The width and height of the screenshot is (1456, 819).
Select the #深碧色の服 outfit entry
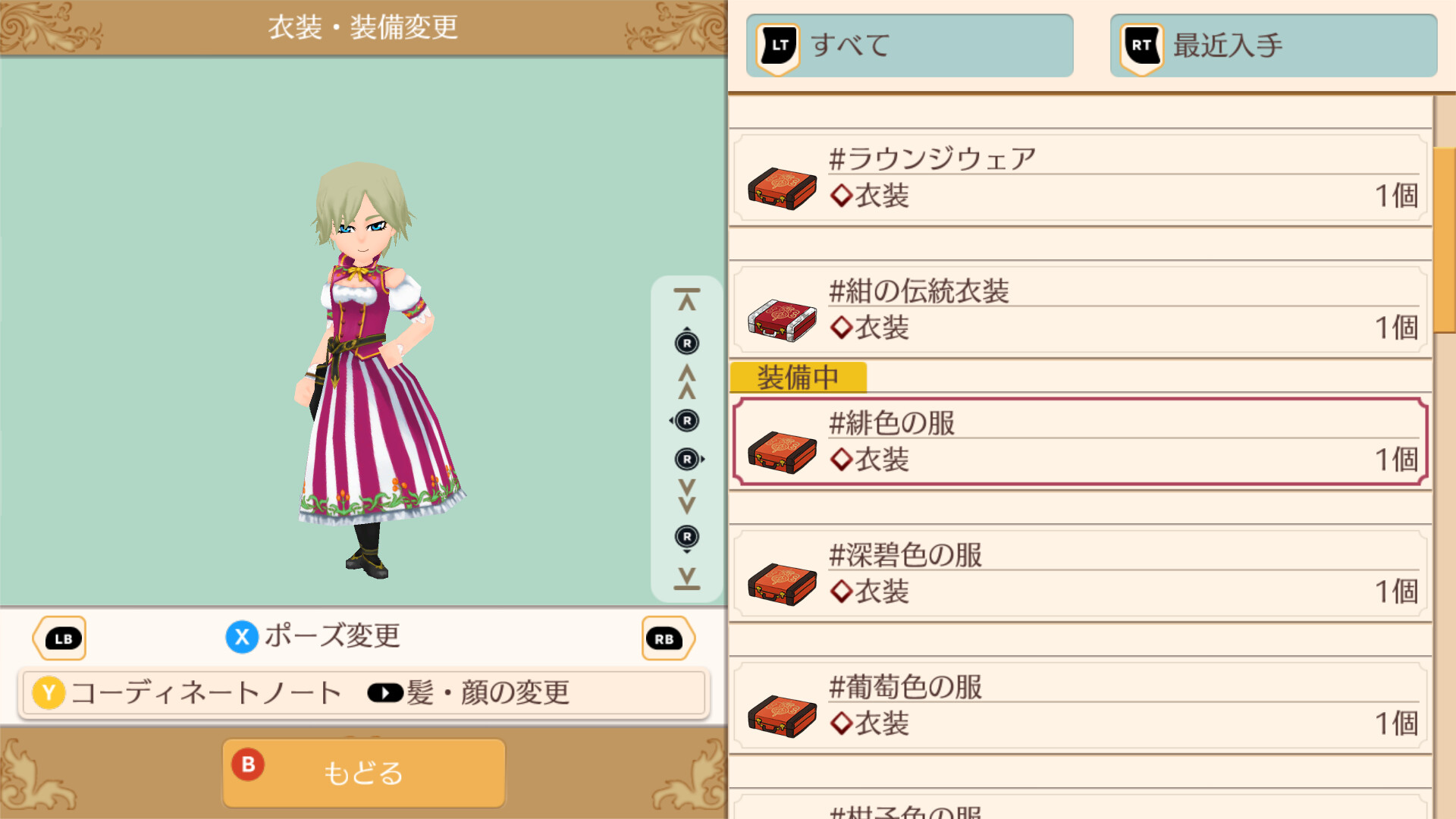[1081, 575]
